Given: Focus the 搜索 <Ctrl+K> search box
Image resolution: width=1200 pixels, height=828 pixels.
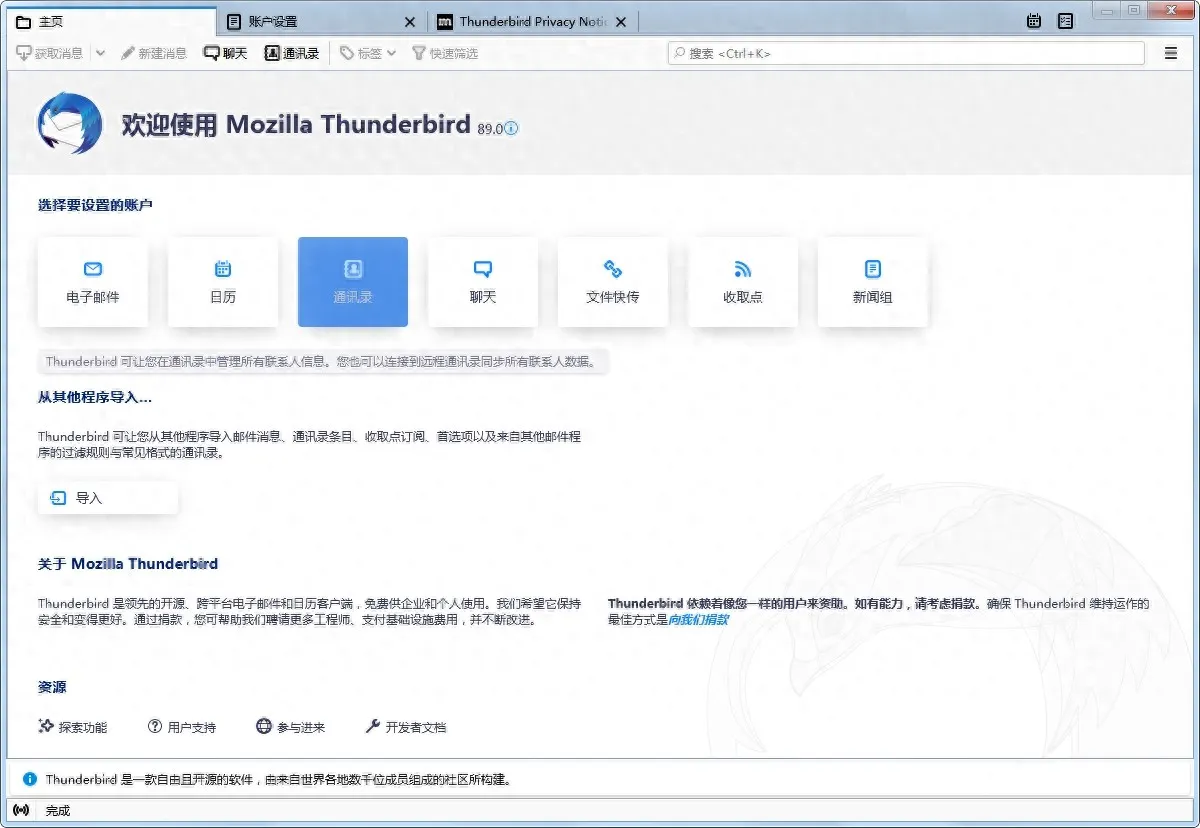Looking at the screenshot, I should [x=906, y=53].
